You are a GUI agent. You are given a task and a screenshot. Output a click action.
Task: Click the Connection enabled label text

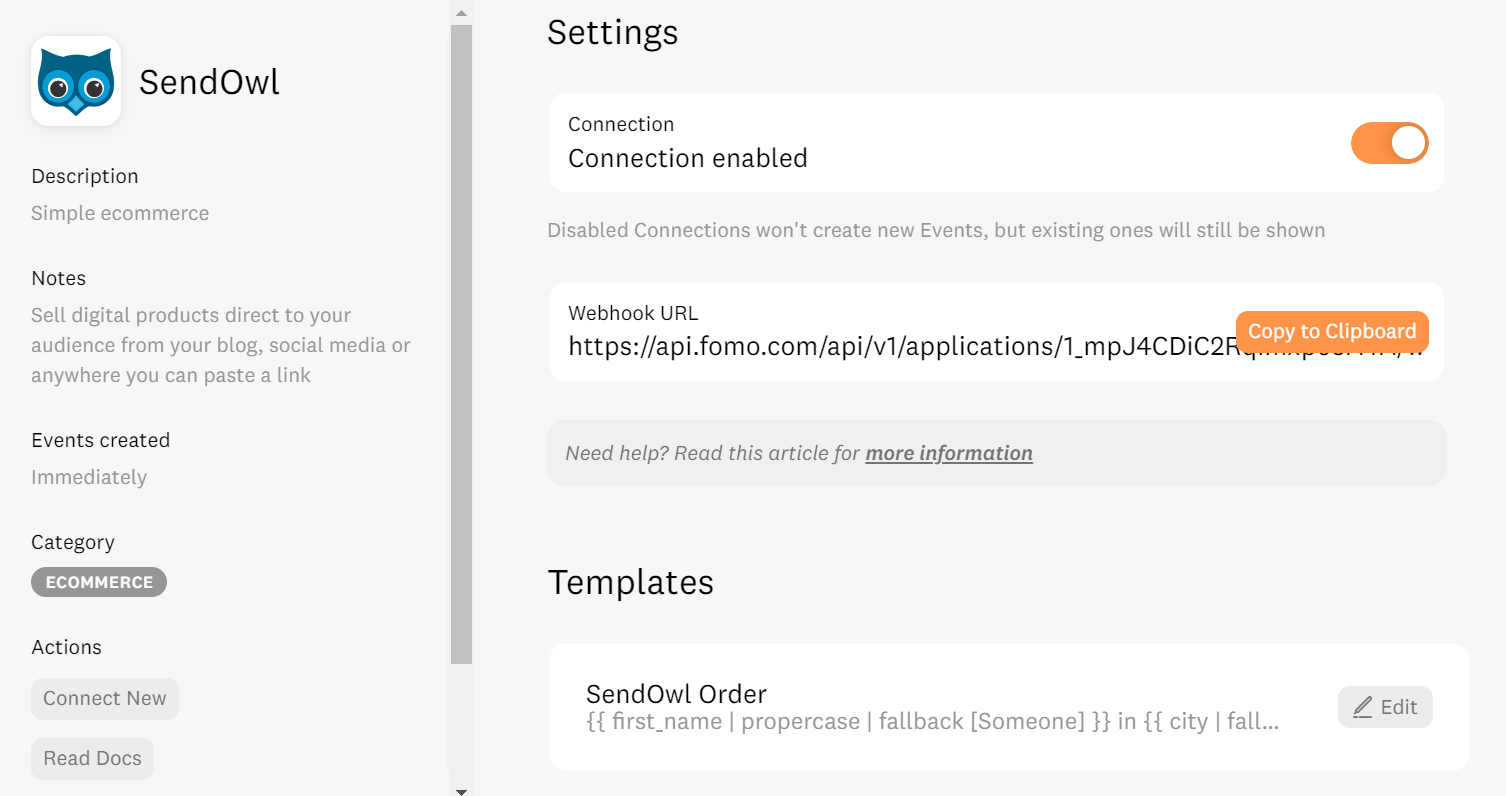[688, 158]
